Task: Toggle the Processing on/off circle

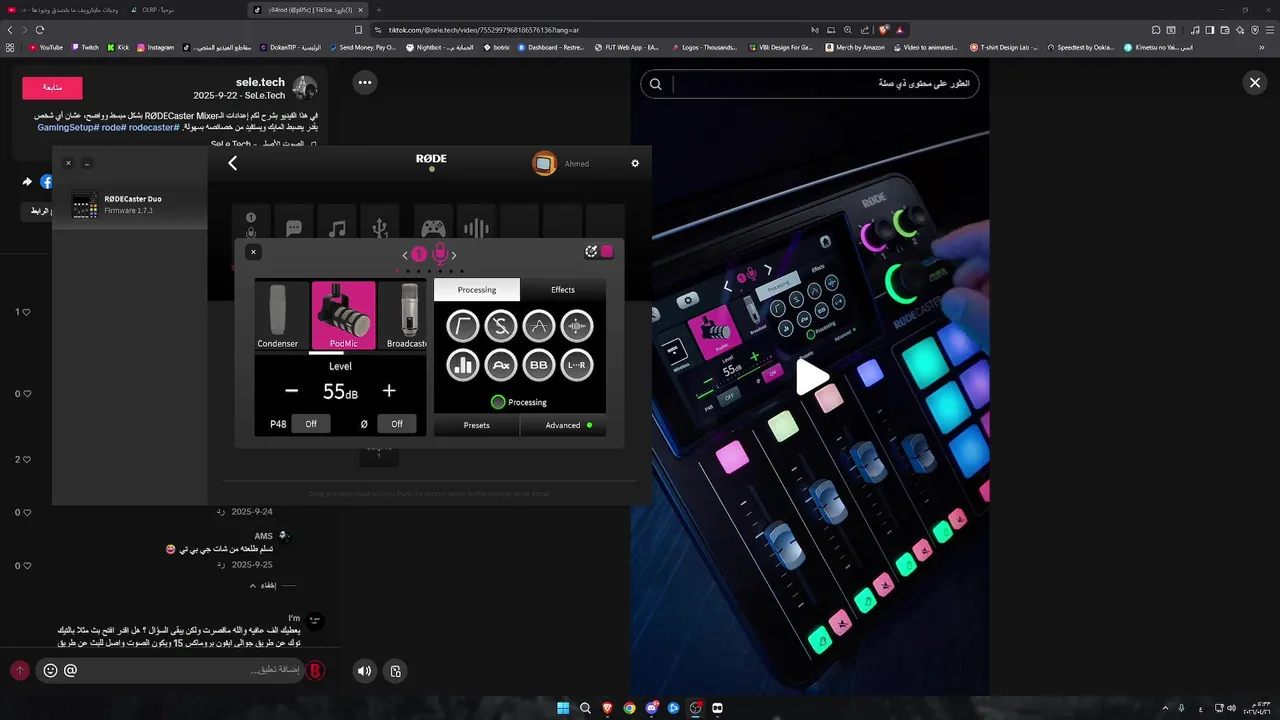Action: tap(498, 402)
